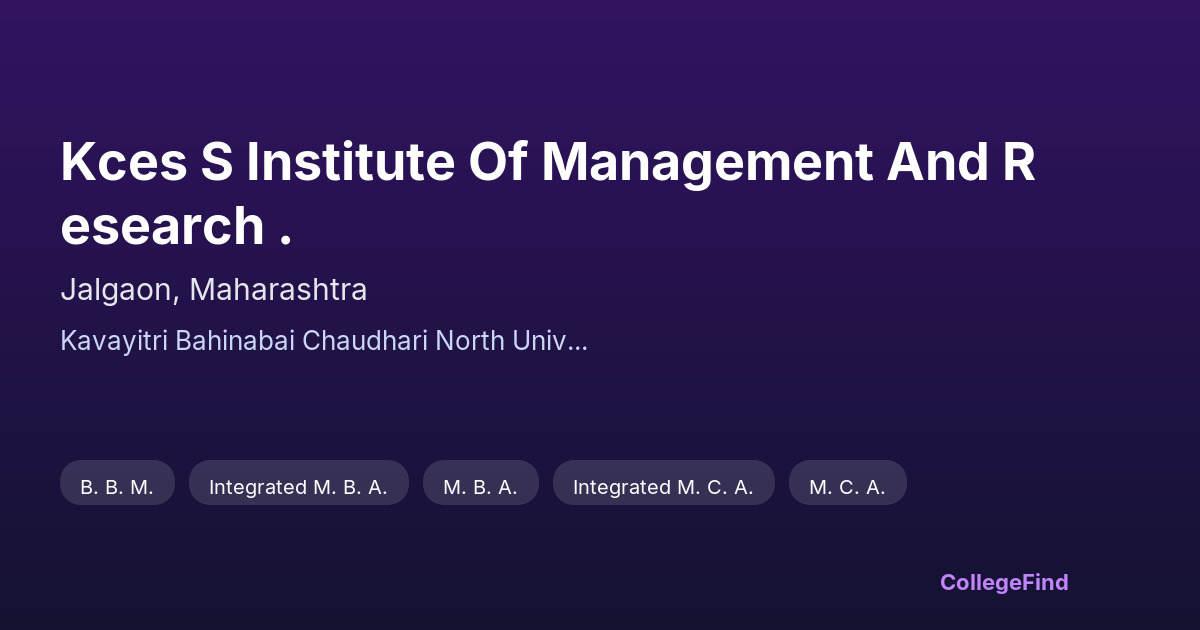Click the word Chaudhari in the university line
The height and width of the screenshot is (630, 1200).
369,341
